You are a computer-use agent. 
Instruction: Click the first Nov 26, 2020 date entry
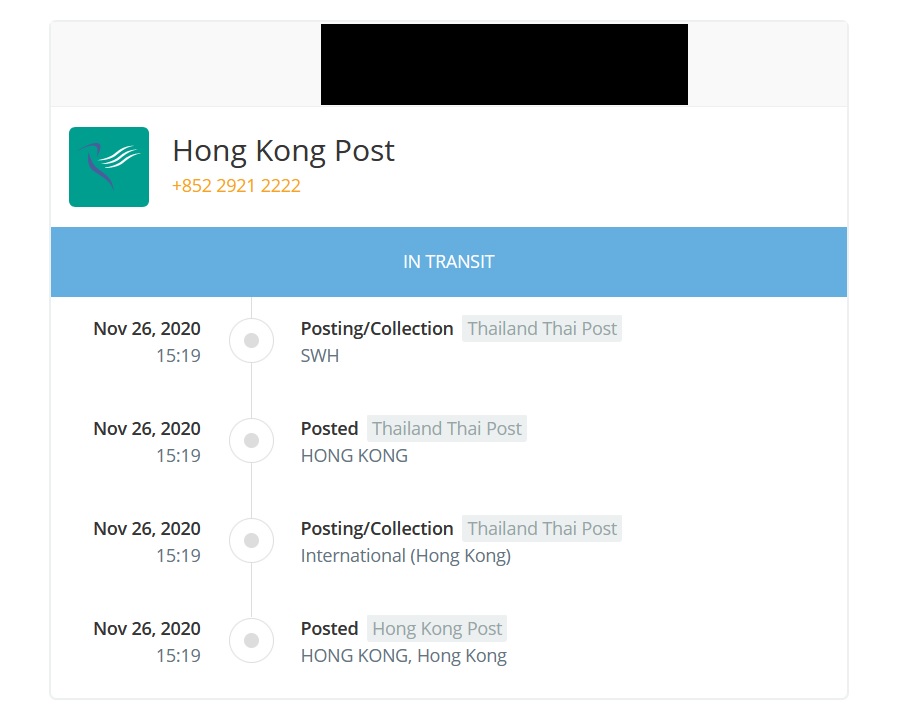pyautogui.click(x=147, y=329)
